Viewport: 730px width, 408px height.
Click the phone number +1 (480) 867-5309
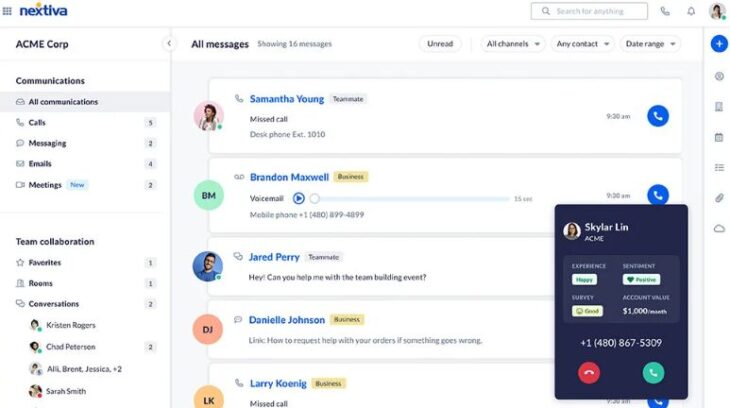coord(621,343)
